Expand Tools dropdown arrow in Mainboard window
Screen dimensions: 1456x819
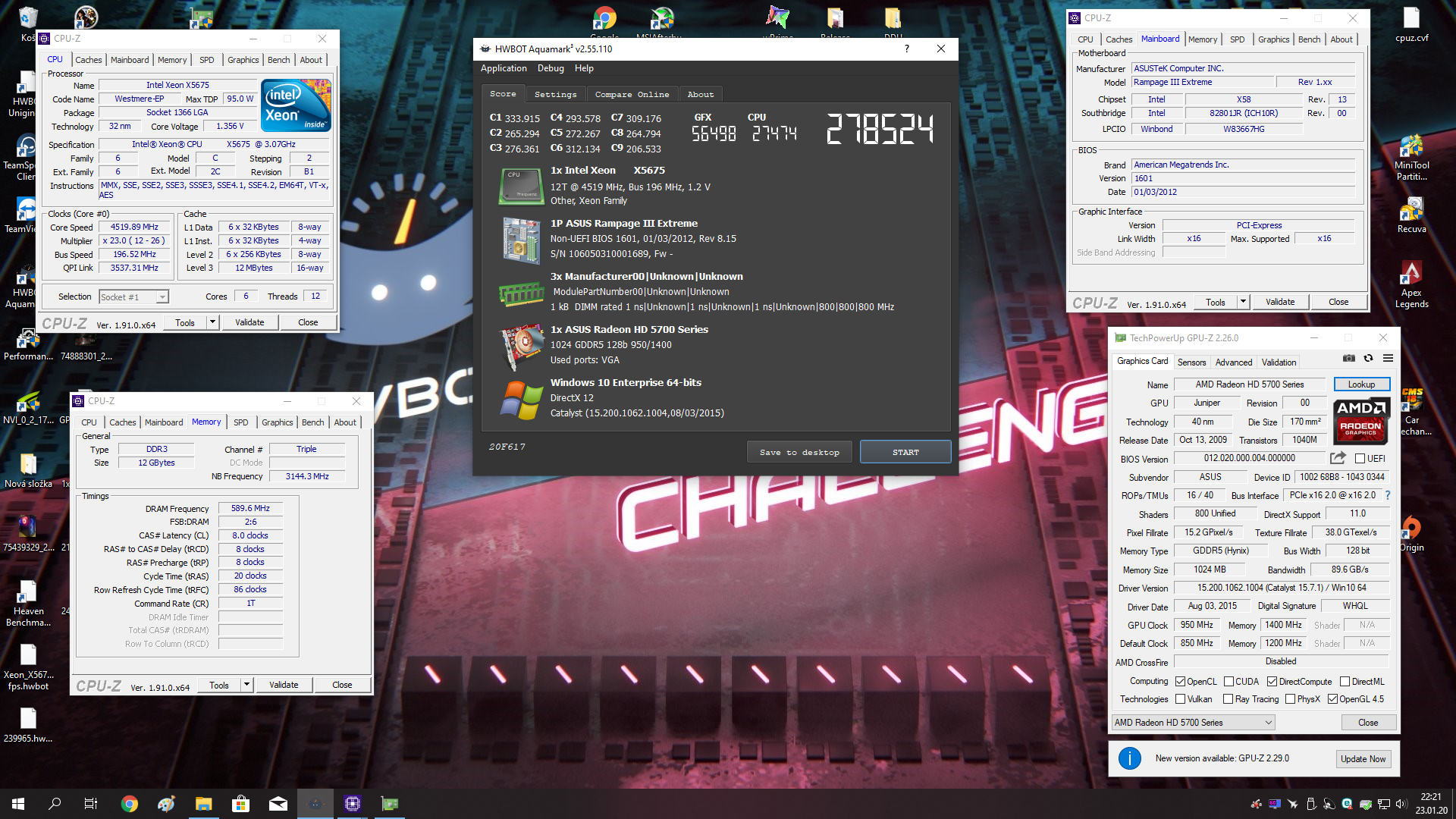click(x=1243, y=302)
